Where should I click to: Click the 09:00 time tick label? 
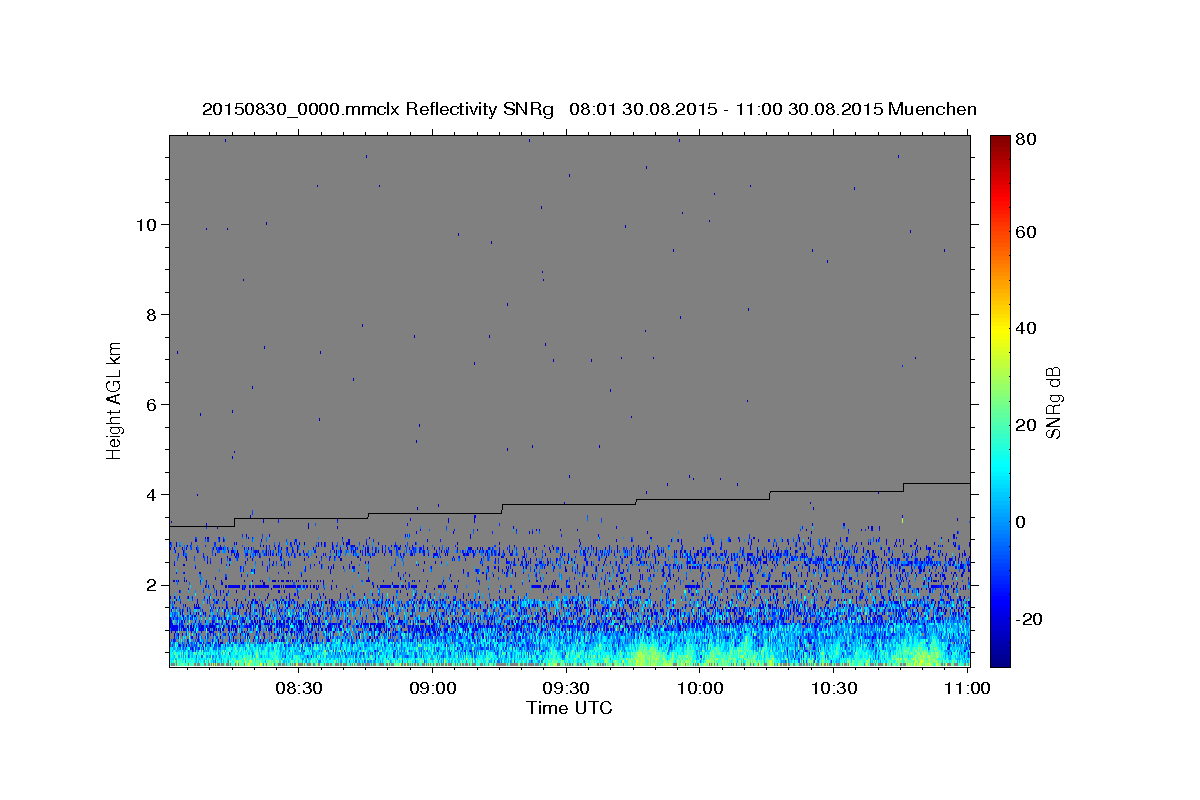433,688
